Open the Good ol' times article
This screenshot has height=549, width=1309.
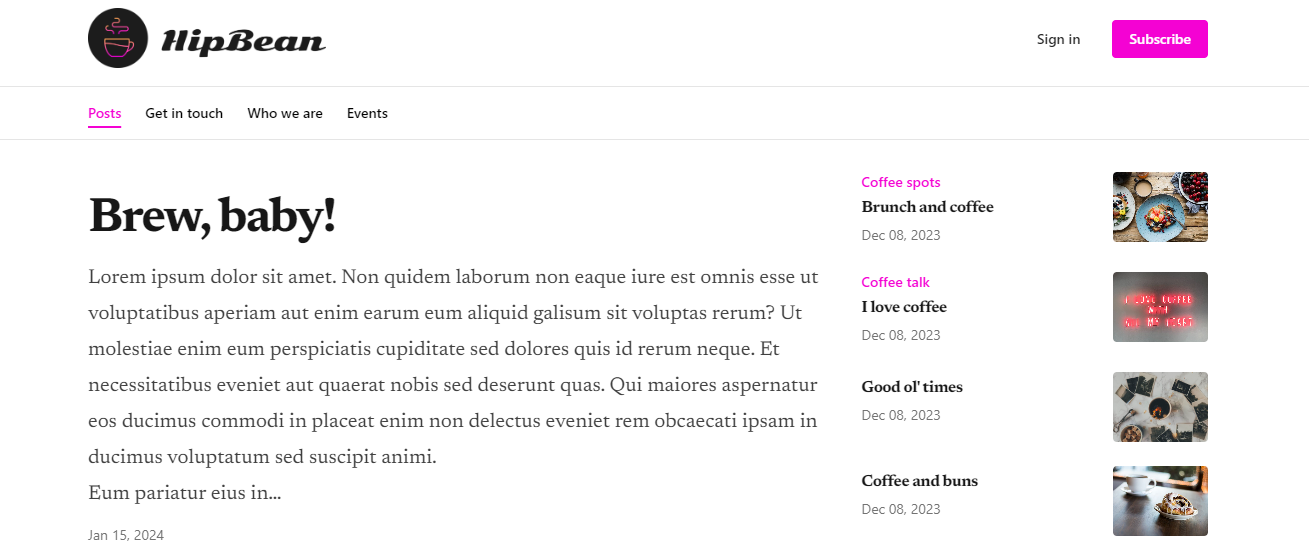[x=912, y=387]
